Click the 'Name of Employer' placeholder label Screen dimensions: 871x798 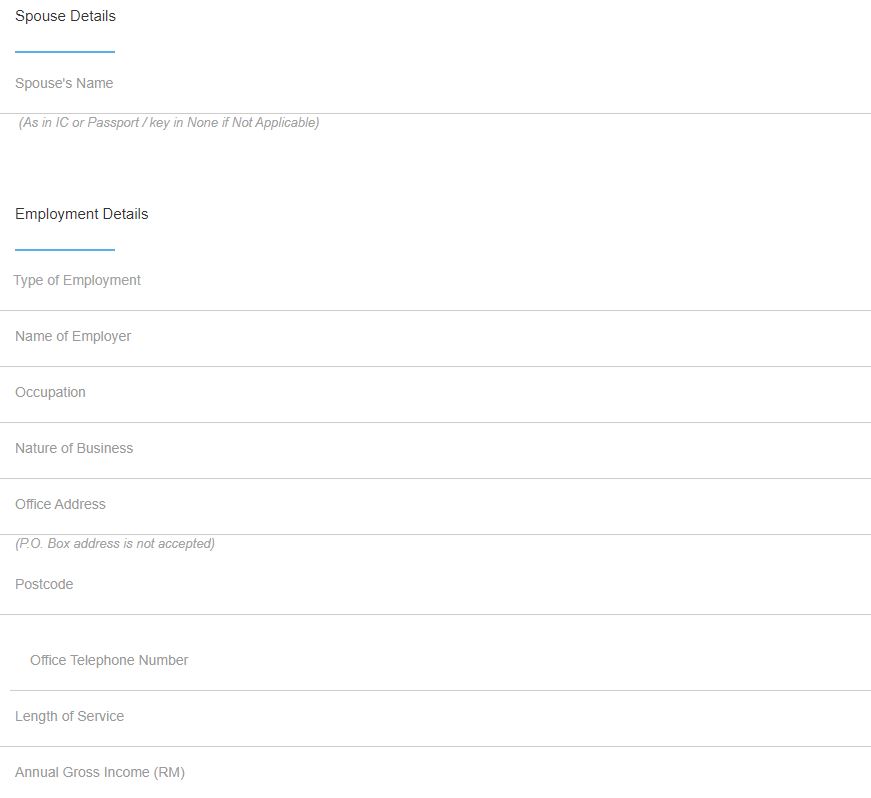73,337
